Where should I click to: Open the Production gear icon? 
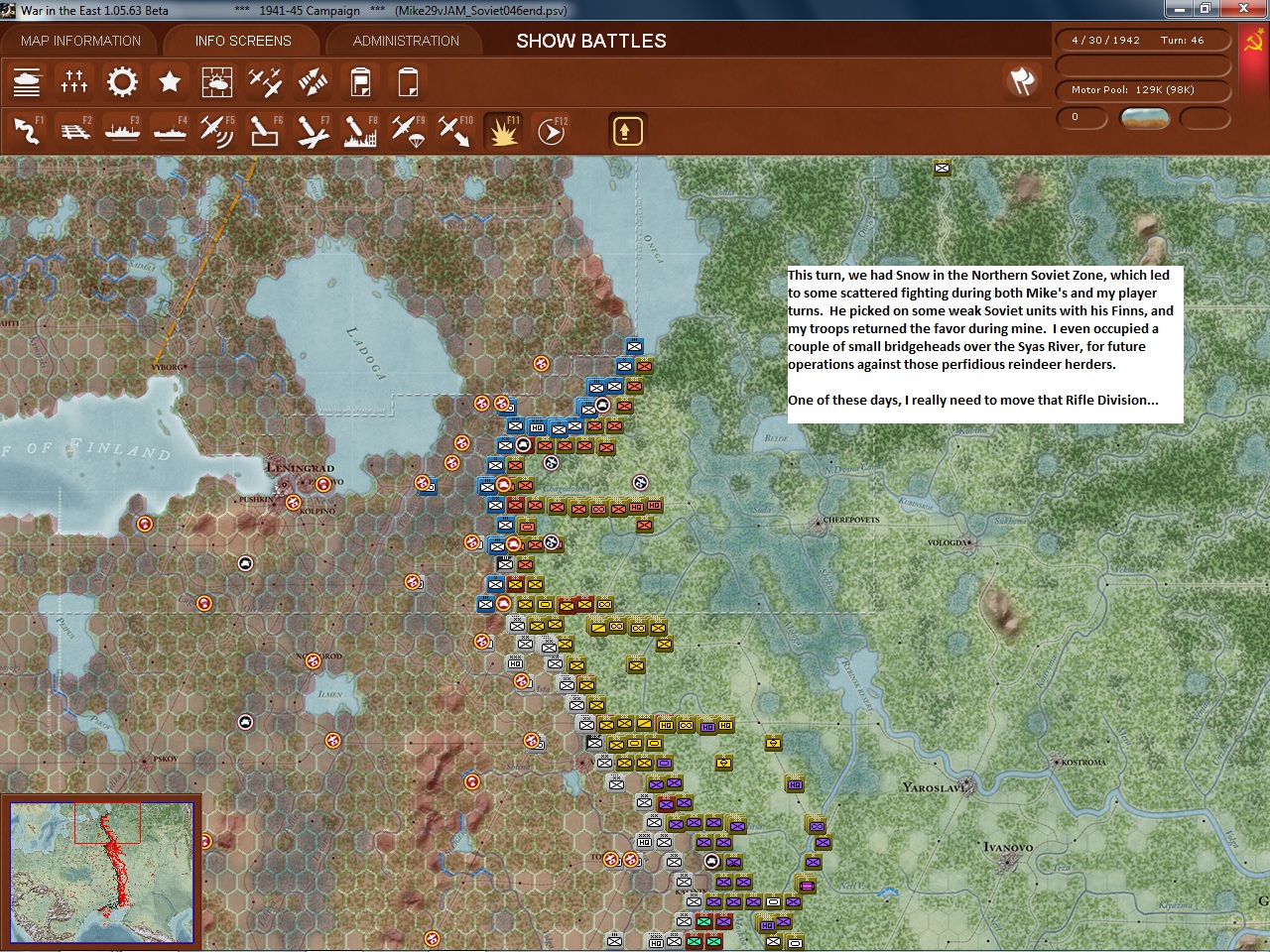pyautogui.click(x=122, y=81)
